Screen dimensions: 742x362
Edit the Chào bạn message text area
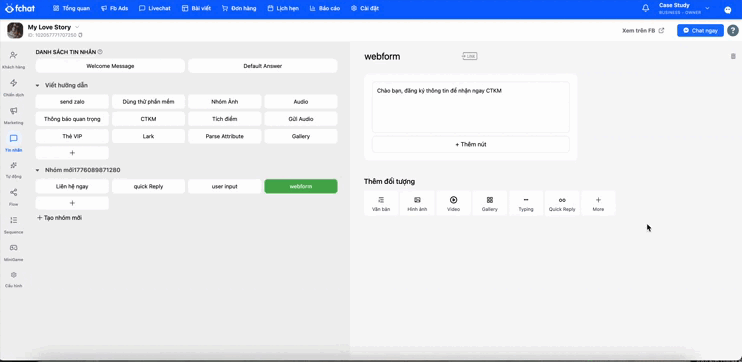click(x=471, y=107)
